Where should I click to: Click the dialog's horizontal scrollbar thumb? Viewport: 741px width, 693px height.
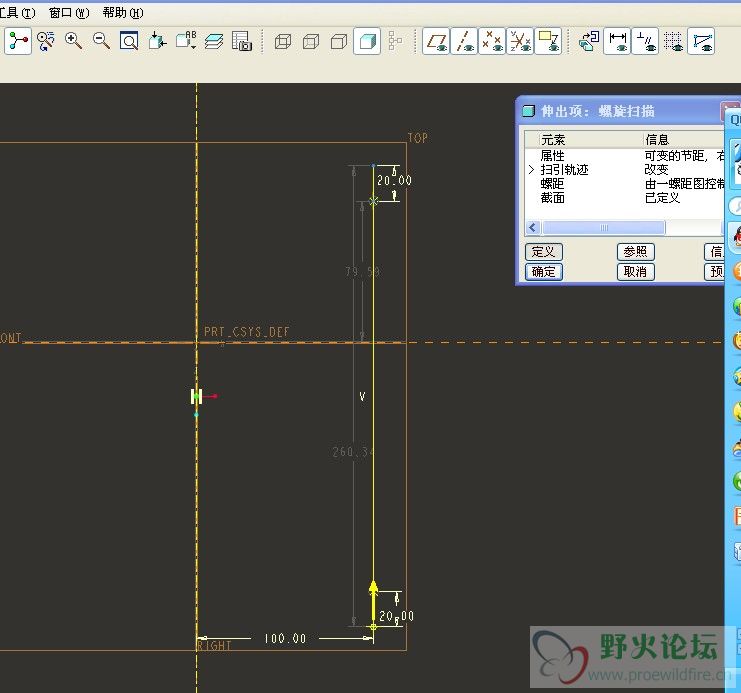click(x=603, y=227)
